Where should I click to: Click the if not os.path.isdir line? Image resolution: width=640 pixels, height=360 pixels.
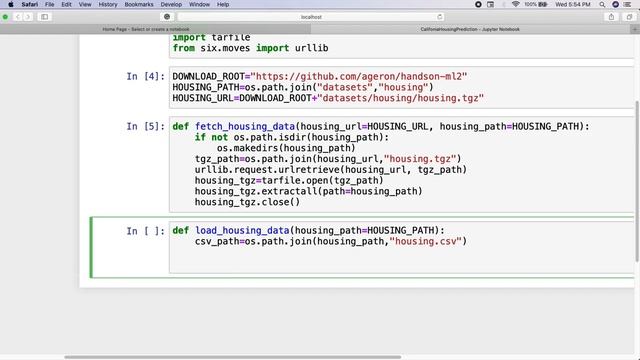coord(291,138)
